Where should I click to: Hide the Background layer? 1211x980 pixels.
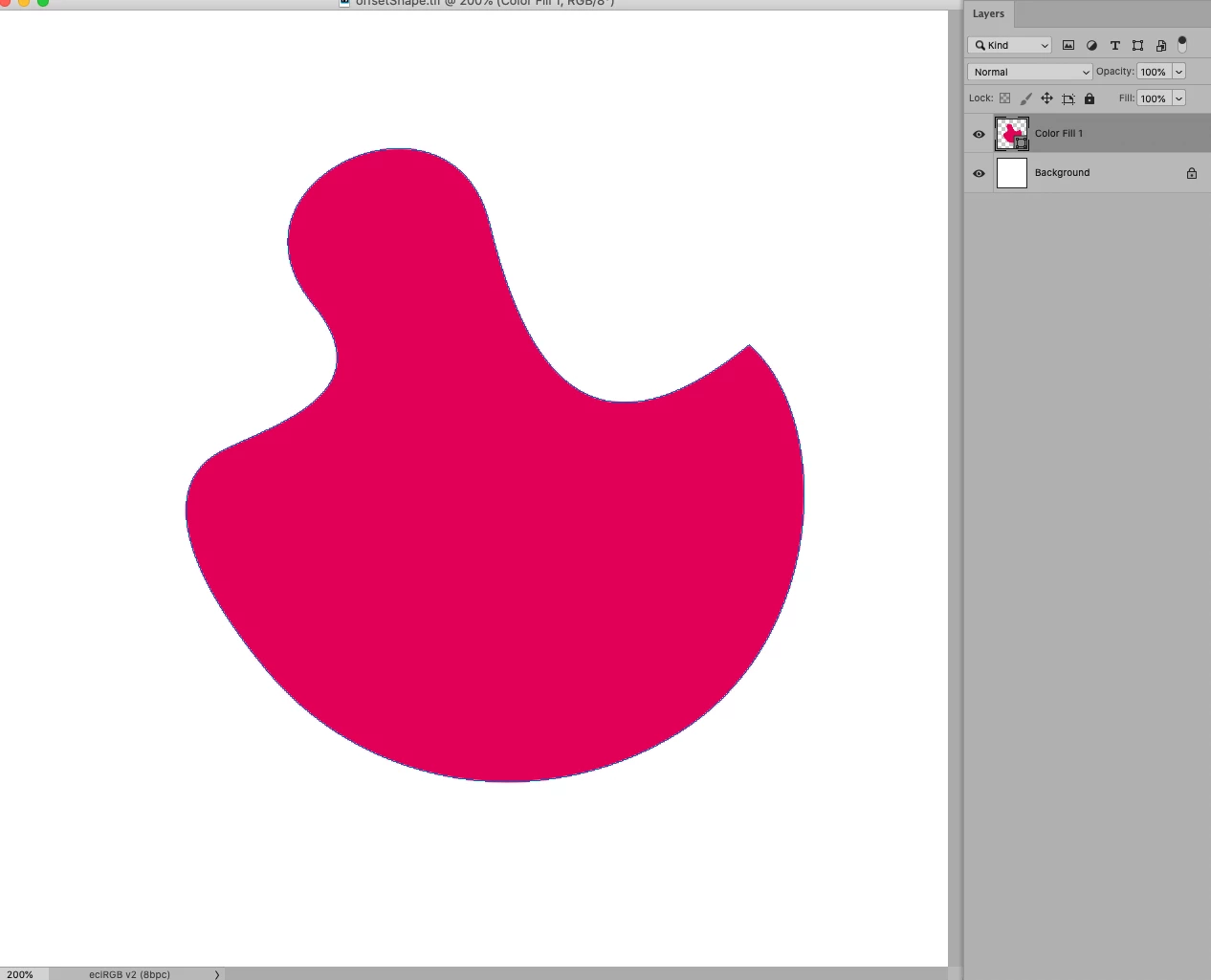979,173
